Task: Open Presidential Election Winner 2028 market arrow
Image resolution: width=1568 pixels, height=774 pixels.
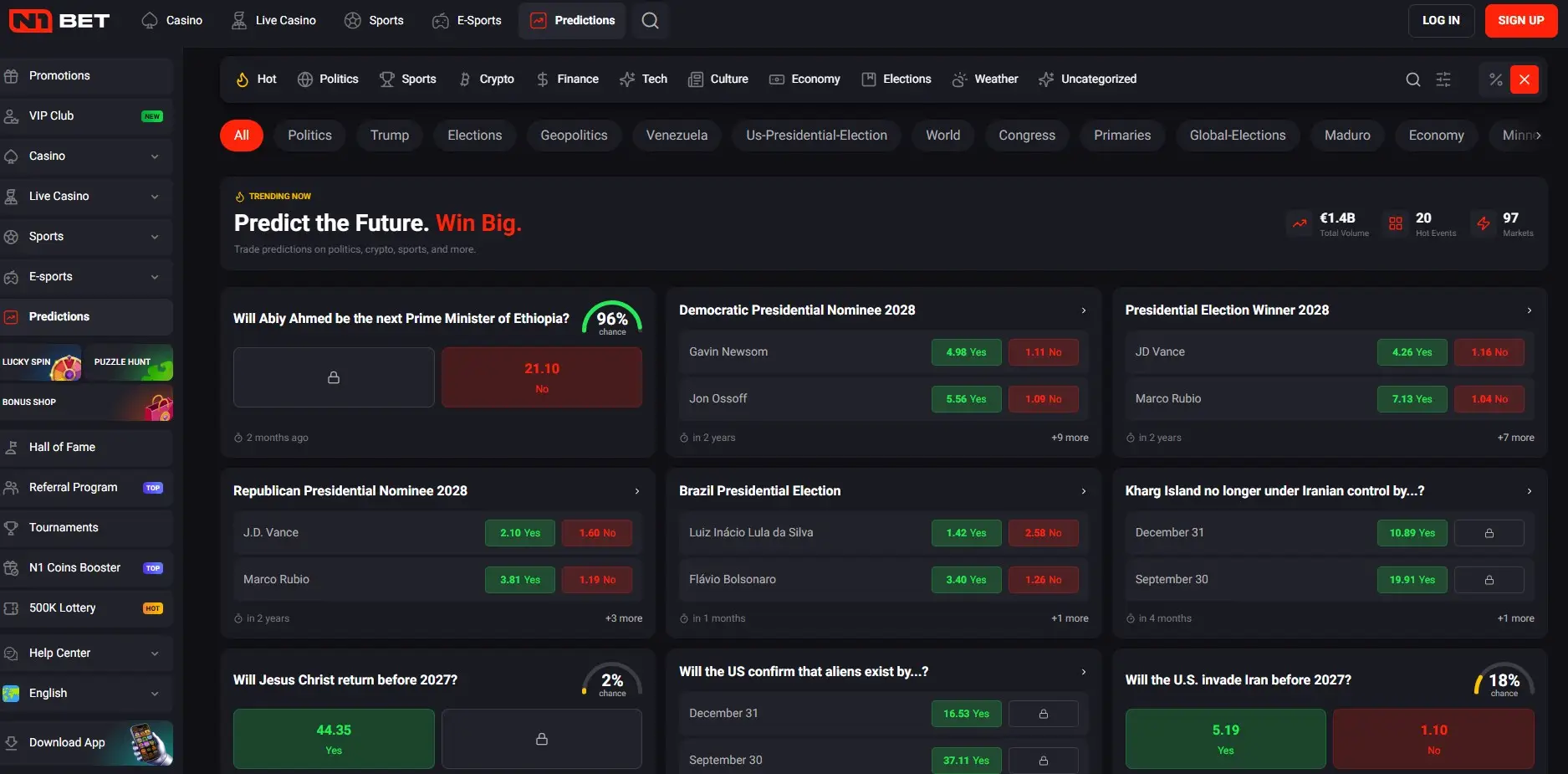Action: (1530, 310)
